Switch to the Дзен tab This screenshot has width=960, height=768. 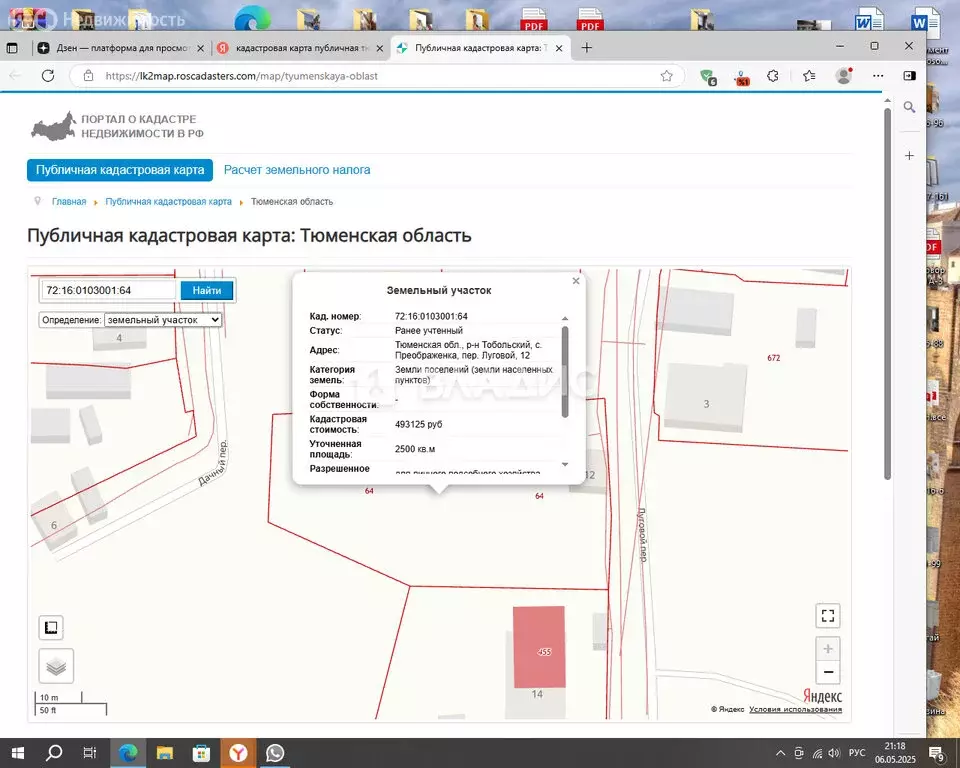[121, 48]
